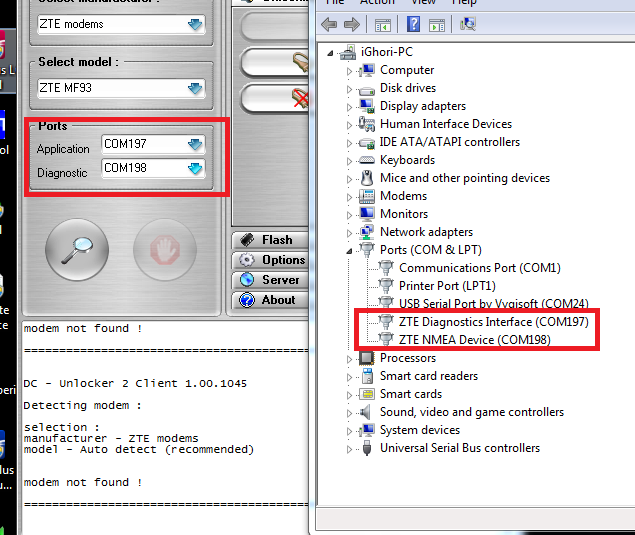Expand the Smart cards category
The width and height of the screenshot is (635, 535).
349,395
